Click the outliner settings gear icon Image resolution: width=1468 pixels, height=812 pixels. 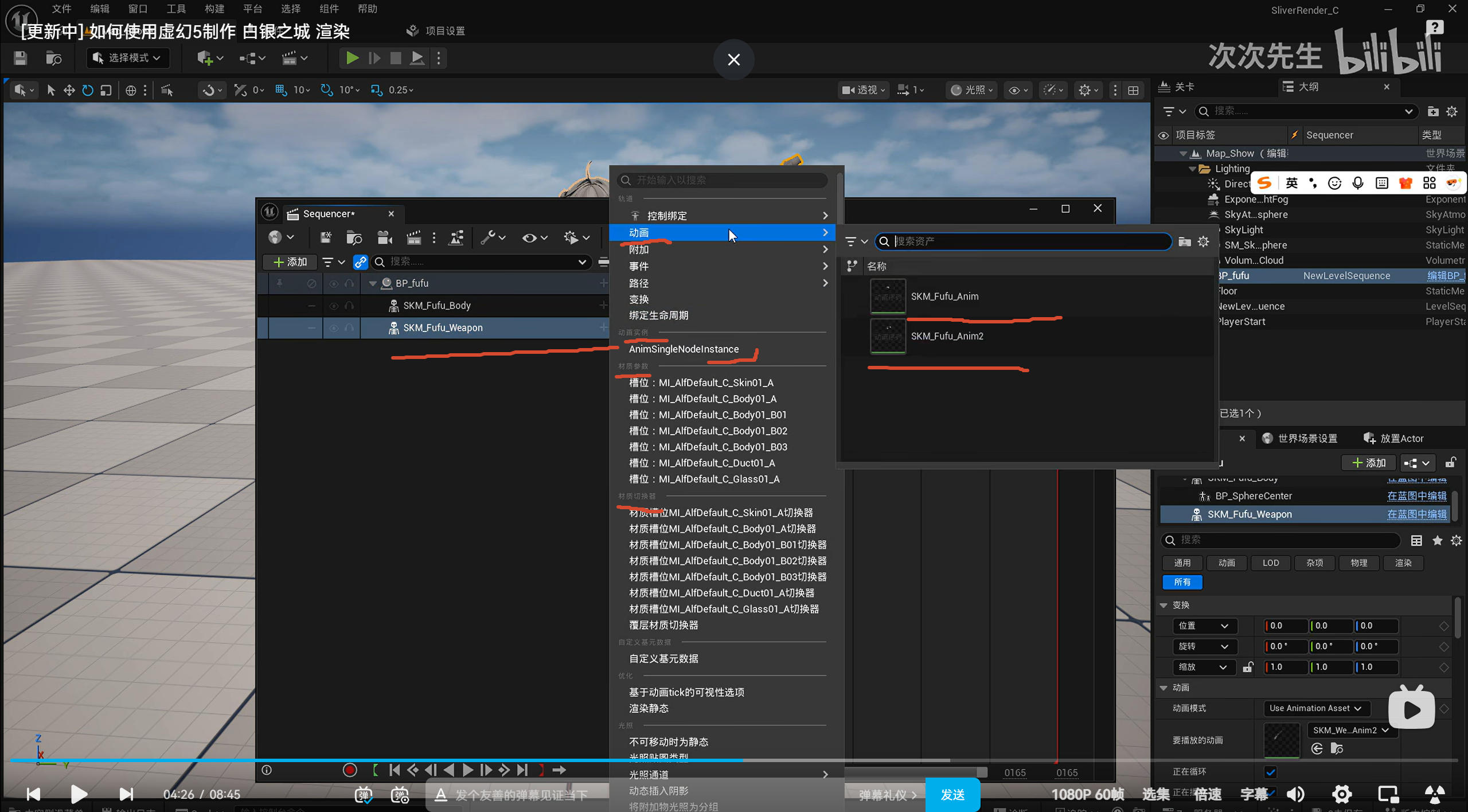point(1452,111)
